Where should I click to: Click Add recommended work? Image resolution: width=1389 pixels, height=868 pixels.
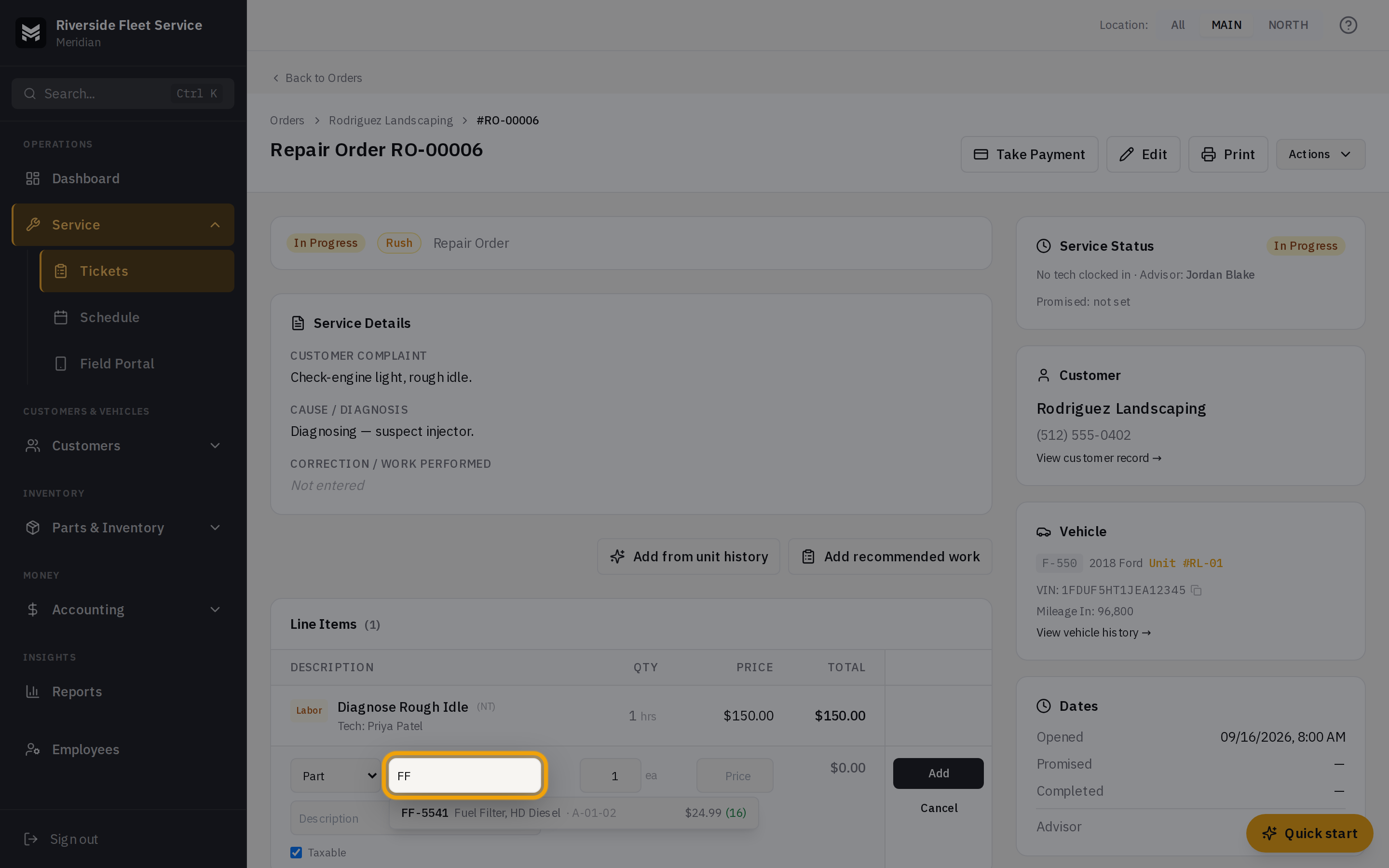click(890, 556)
